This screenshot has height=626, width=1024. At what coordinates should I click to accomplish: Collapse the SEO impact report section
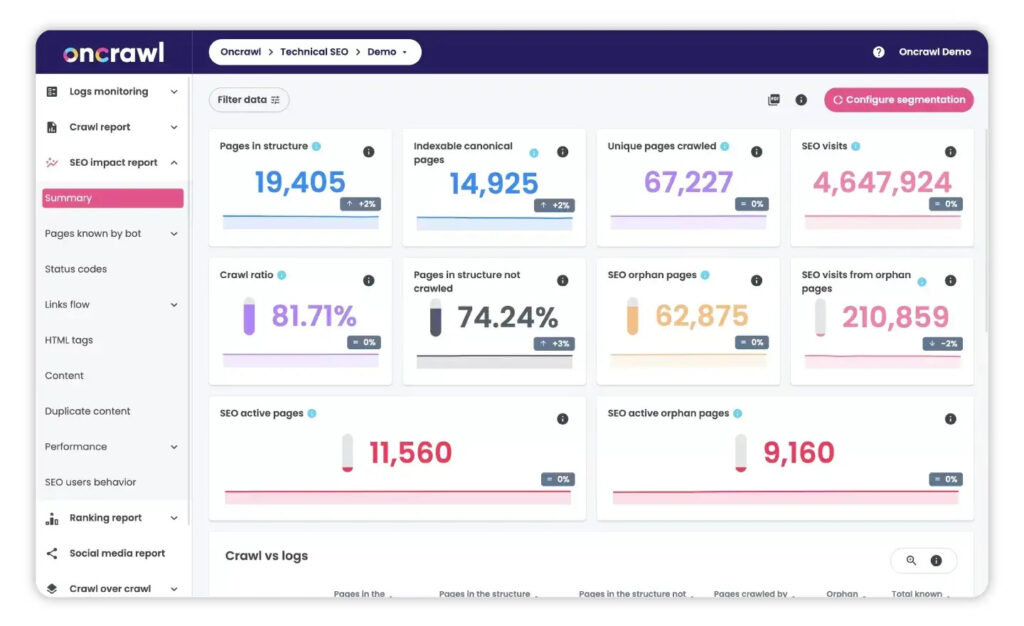(x=171, y=162)
